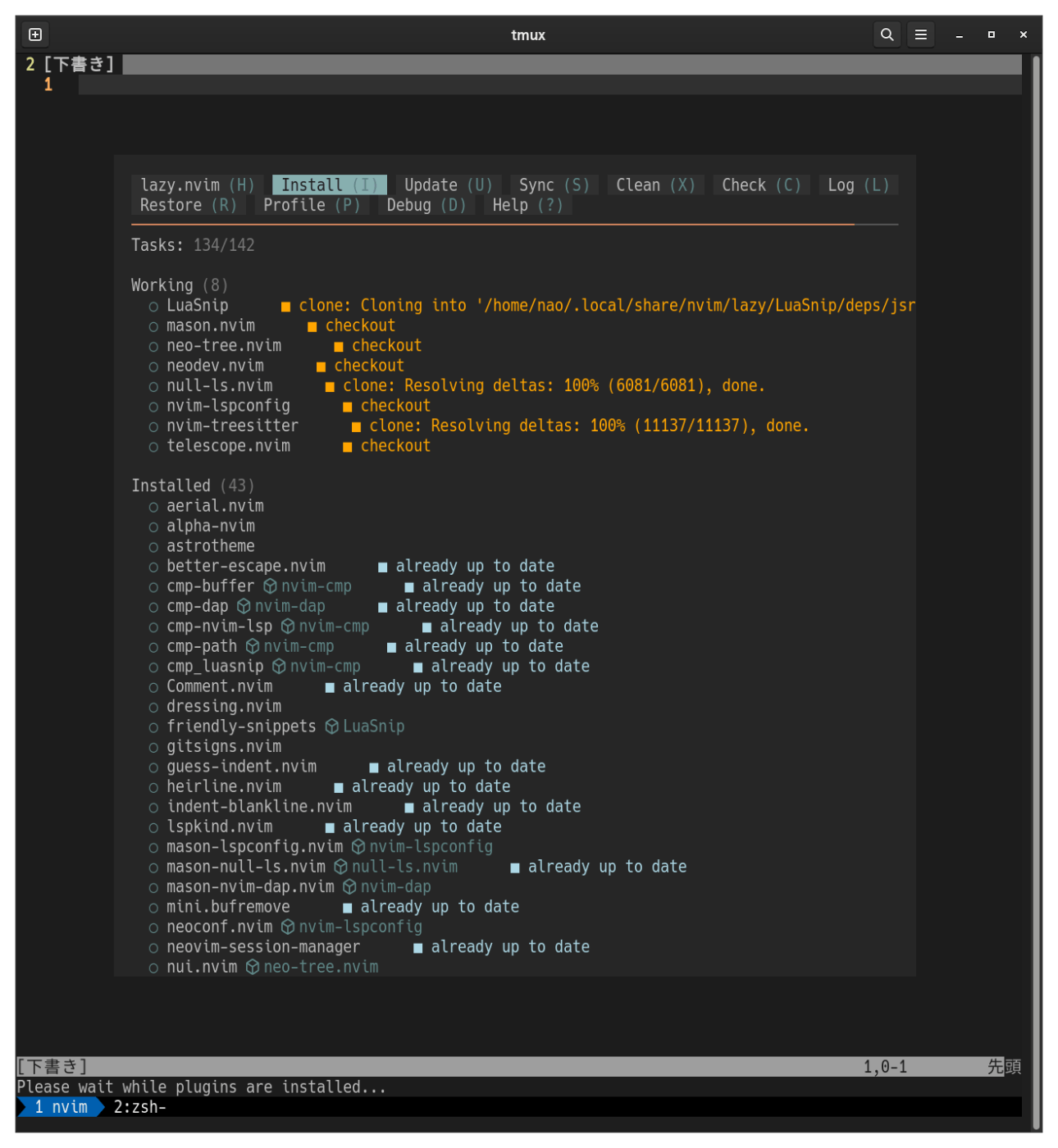Screen dimensions: 1058x1148
Task: Click the install progress bar under the tabs
Action: tap(515, 224)
